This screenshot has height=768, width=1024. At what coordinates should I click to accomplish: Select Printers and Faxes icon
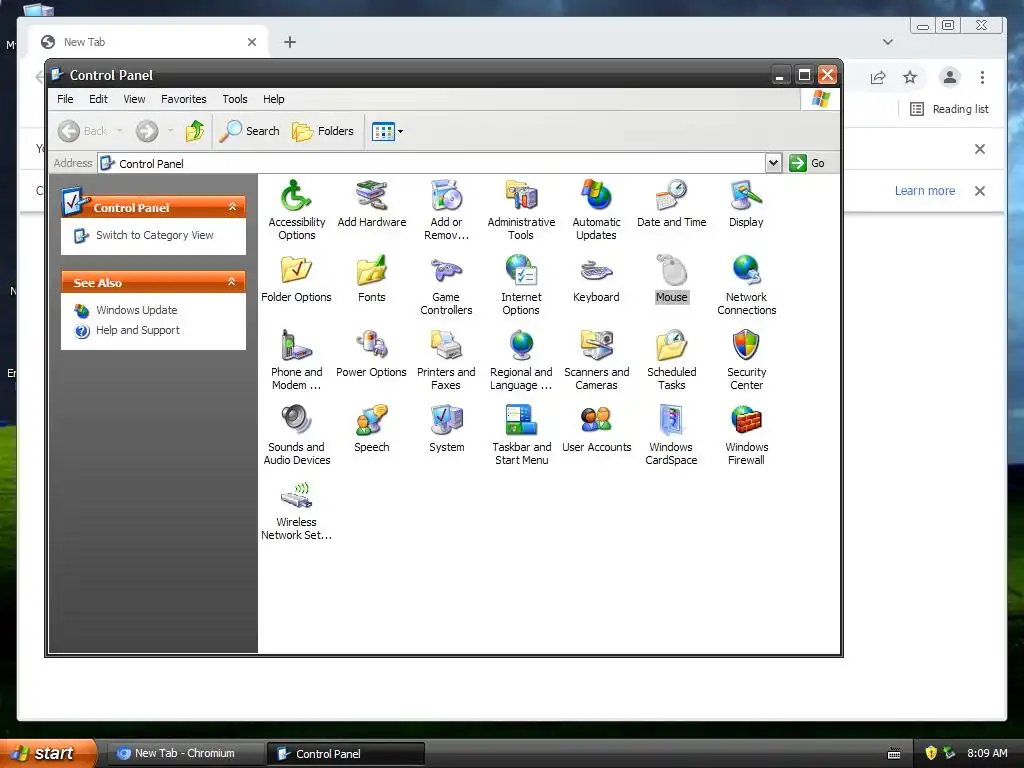pyautogui.click(x=446, y=345)
